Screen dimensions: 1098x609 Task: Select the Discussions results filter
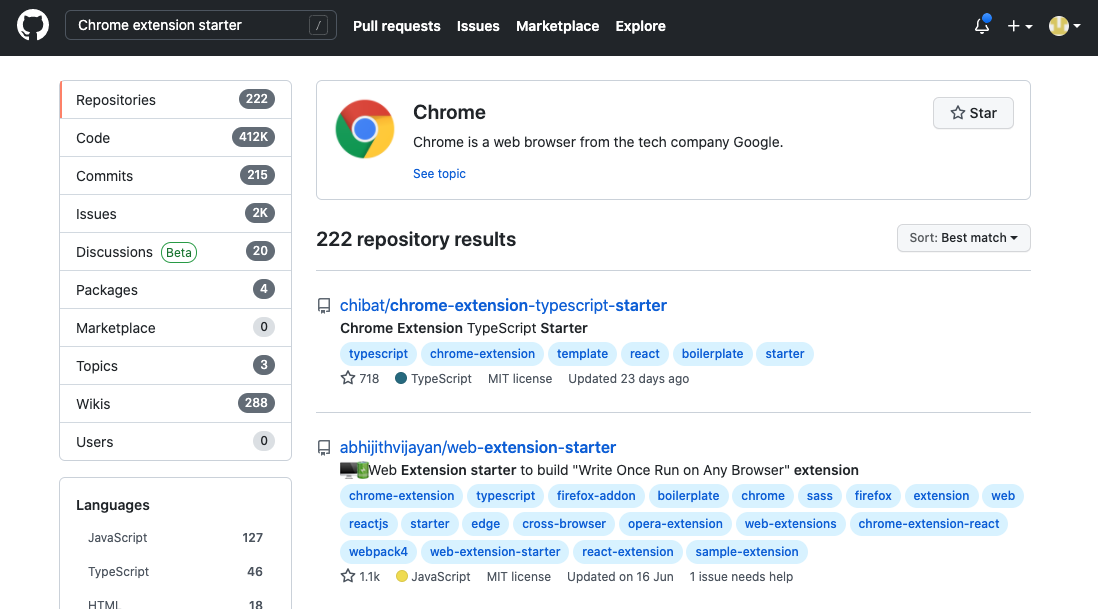click(176, 251)
